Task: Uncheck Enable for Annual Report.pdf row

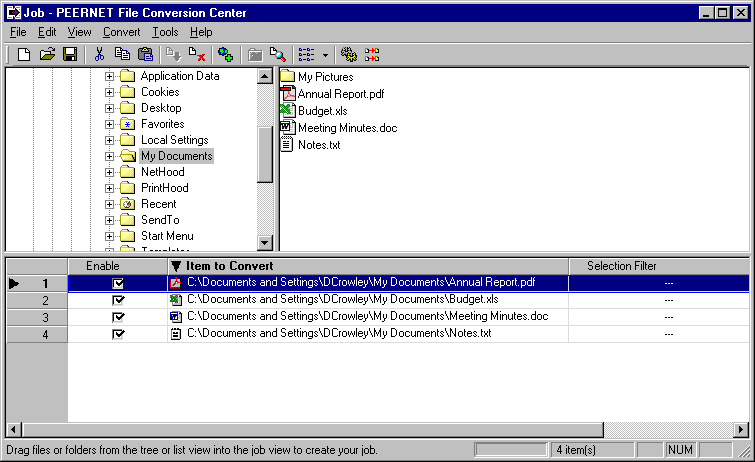Action: (118, 283)
